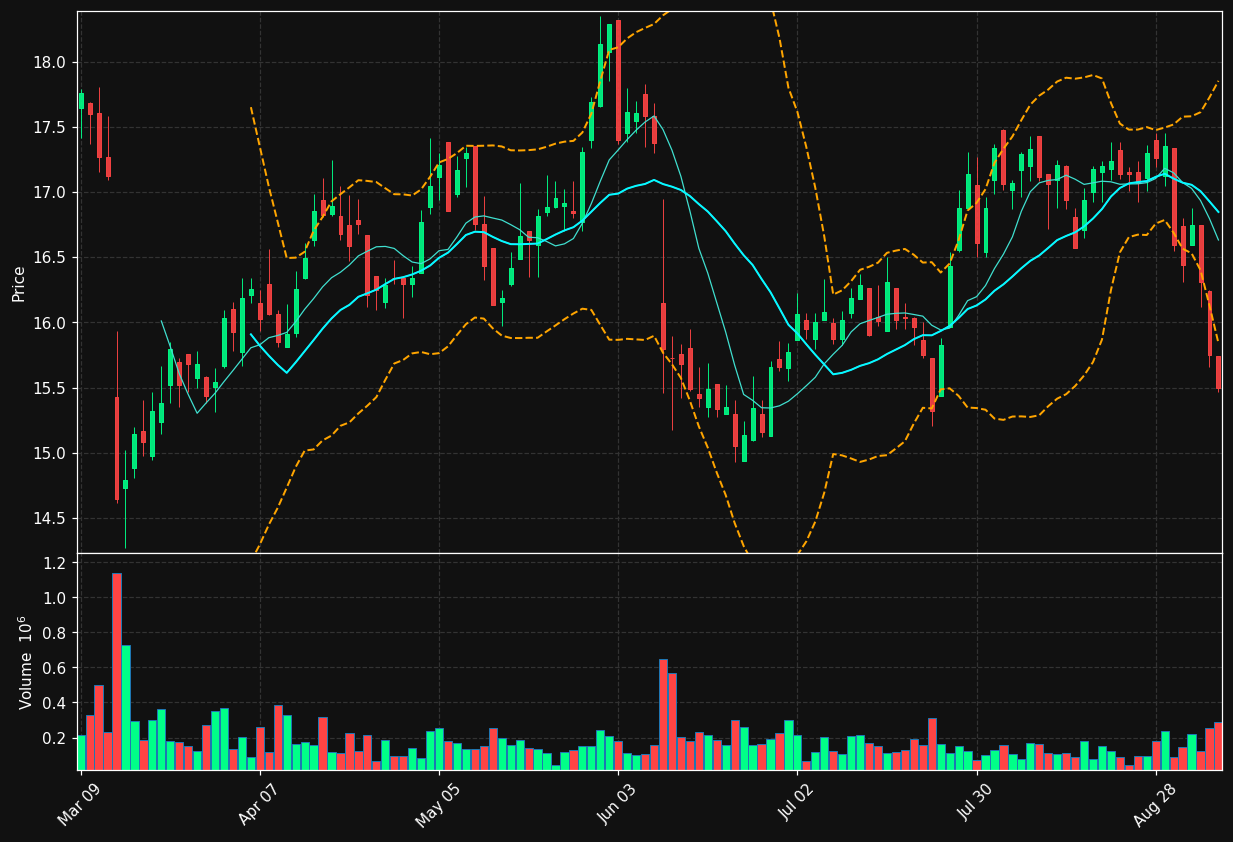Click the 15.0 price tick label
Screen dimensions: 1233x842
pos(49,453)
